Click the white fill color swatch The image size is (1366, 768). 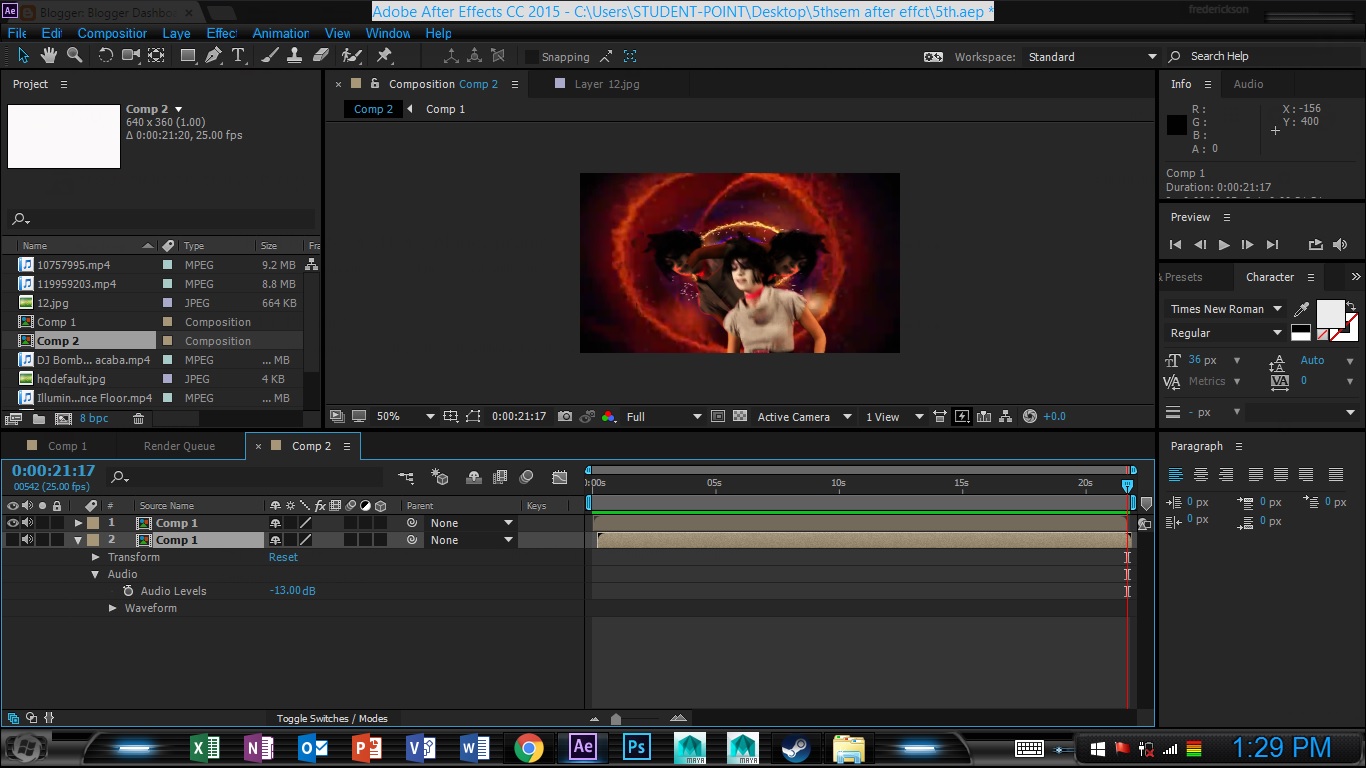pyautogui.click(x=1330, y=314)
